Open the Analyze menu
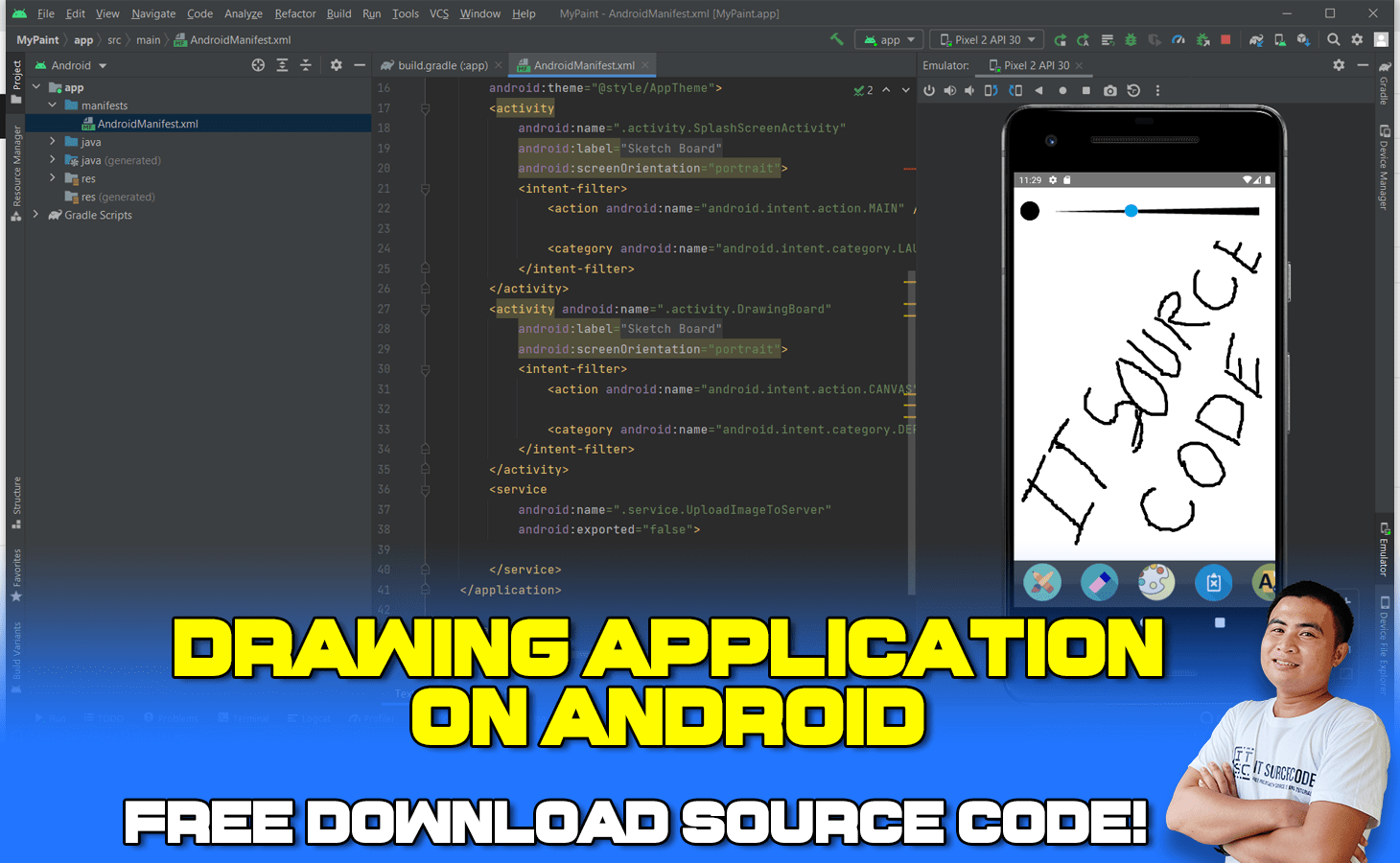1400x863 pixels. coord(243,13)
